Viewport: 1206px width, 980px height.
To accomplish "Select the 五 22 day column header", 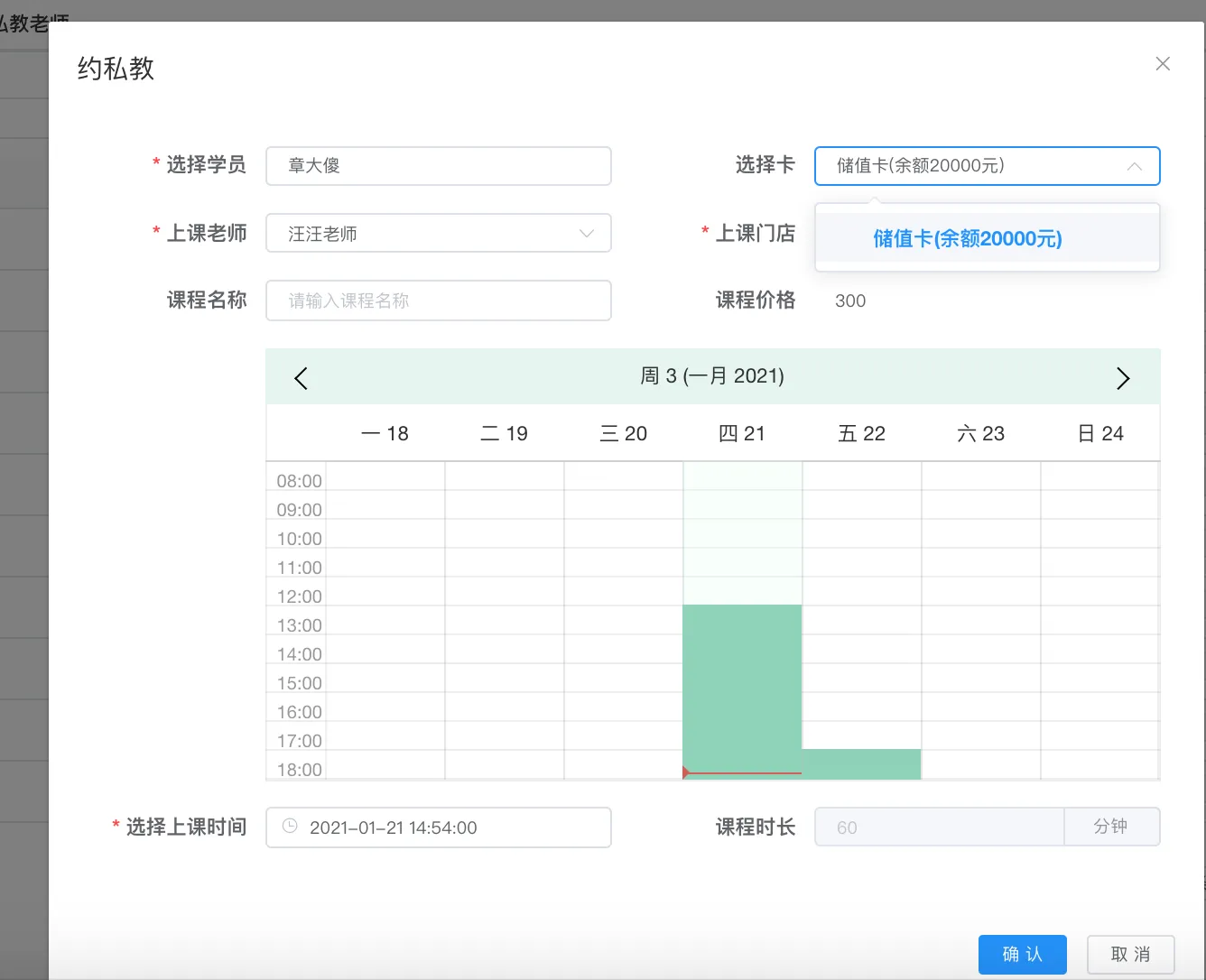I will [x=861, y=434].
